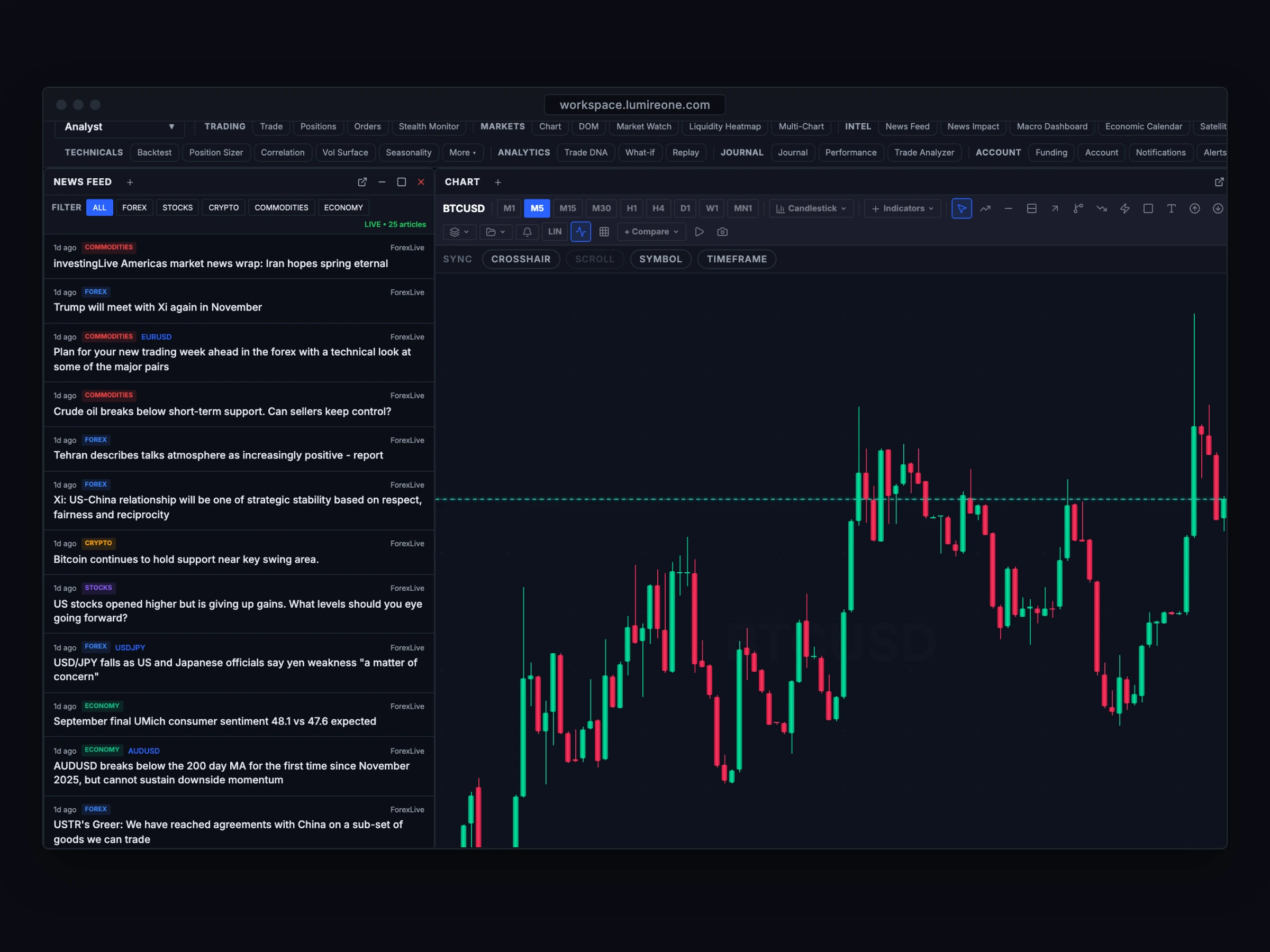
Task: Open price alerts bell icon
Action: tap(527, 232)
